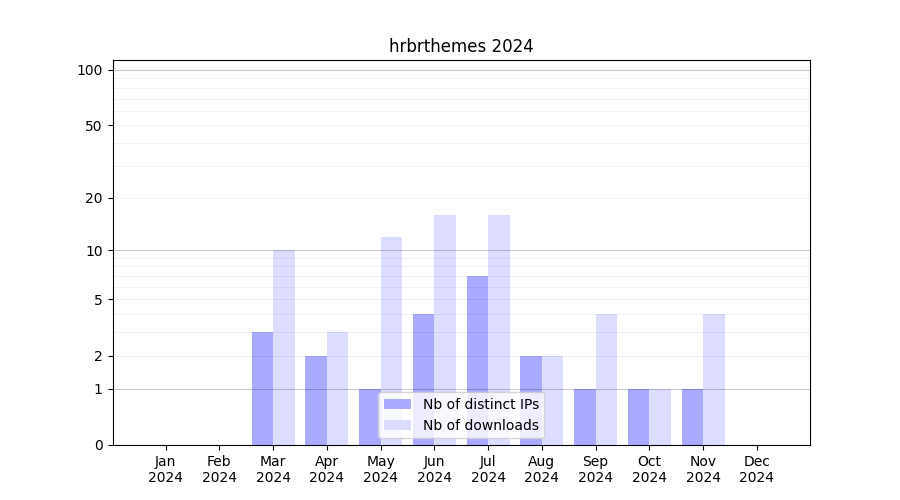Select the chart title 'hrbrthemes 2024'
Viewport: 900px width, 500px height.
point(461,46)
